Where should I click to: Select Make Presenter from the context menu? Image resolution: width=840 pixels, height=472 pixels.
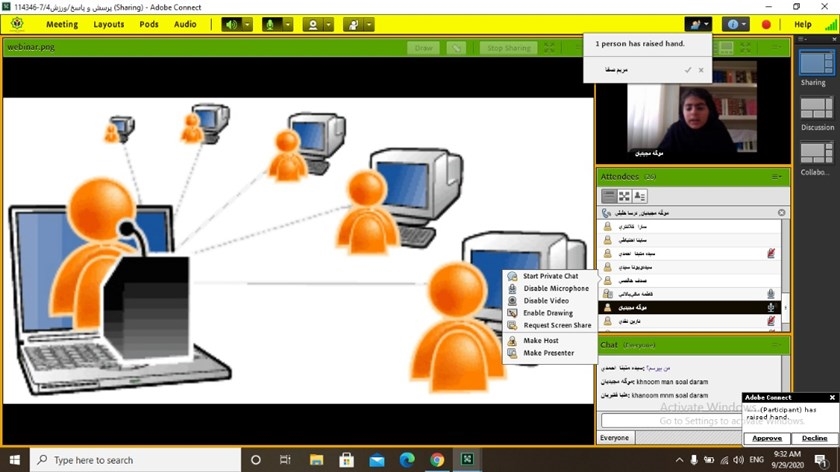pos(548,353)
